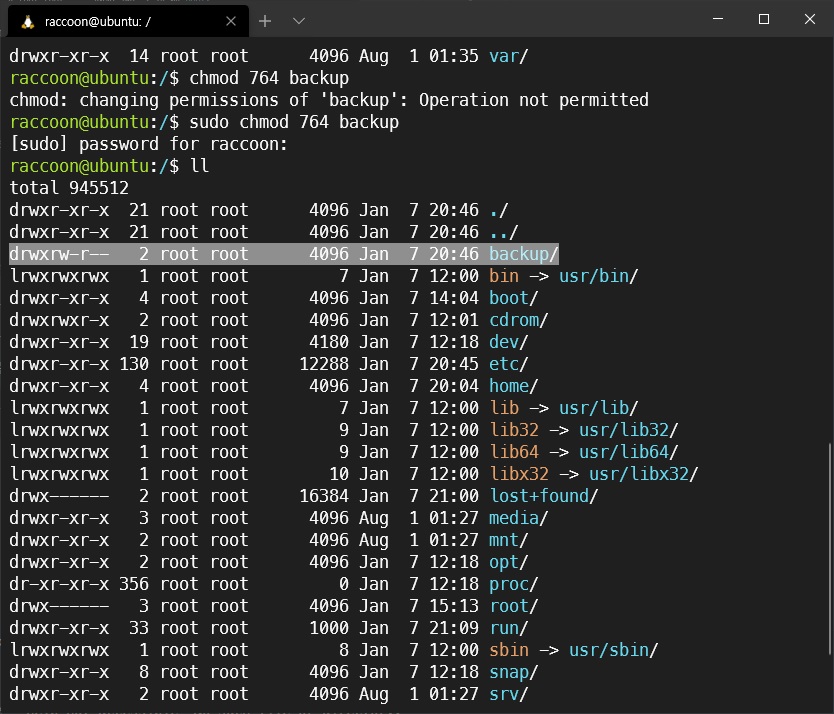This screenshot has height=714, width=834.
Task: Click the 'lib' symlink name
Action: tap(504, 408)
